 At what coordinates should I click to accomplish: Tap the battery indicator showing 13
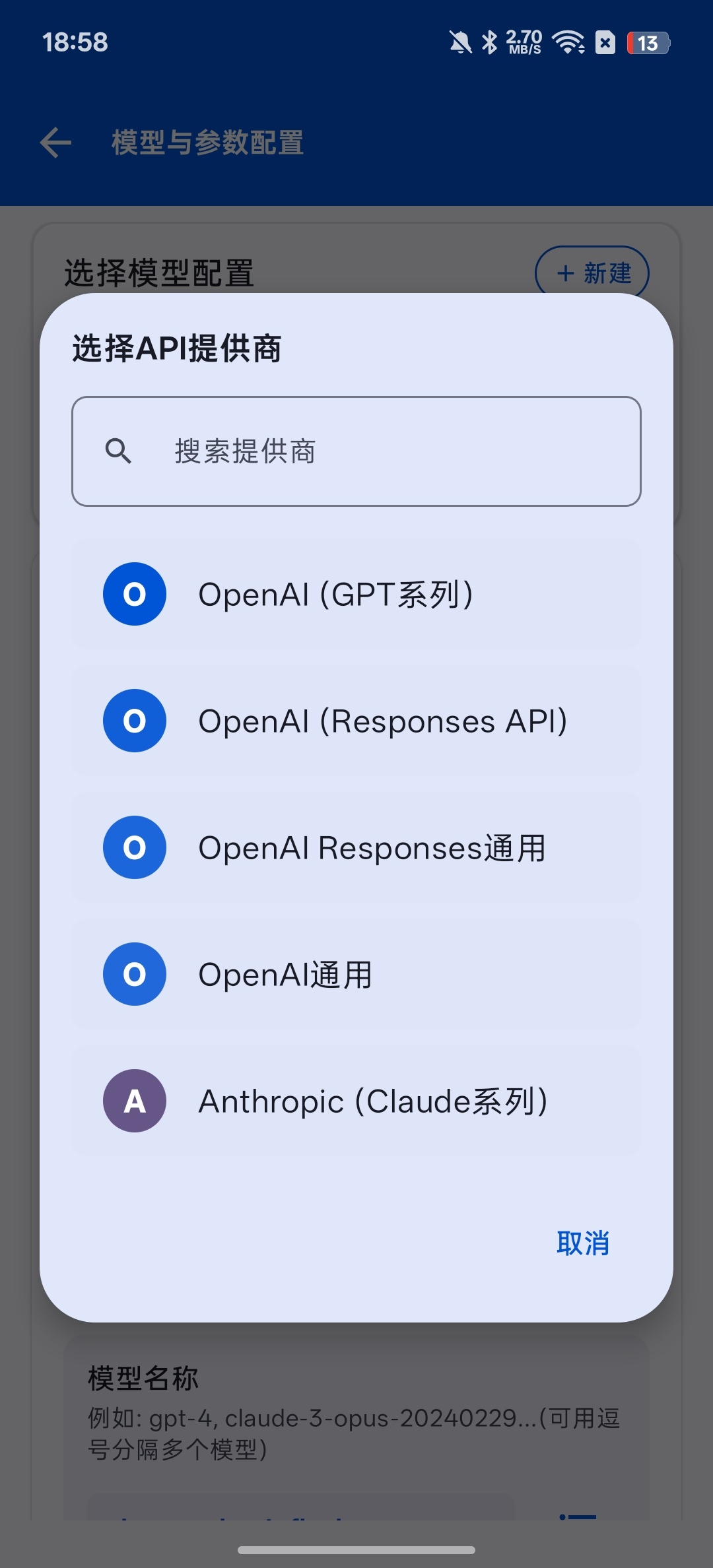coord(648,43)
